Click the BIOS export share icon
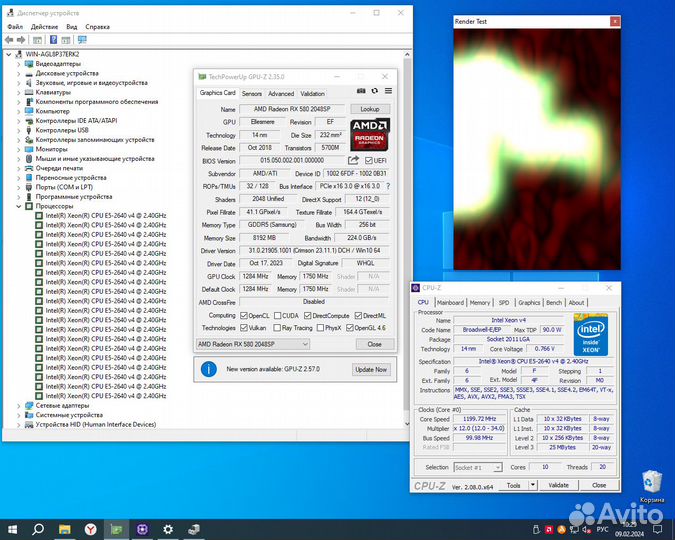675x540 pixels. click(354, 160)
